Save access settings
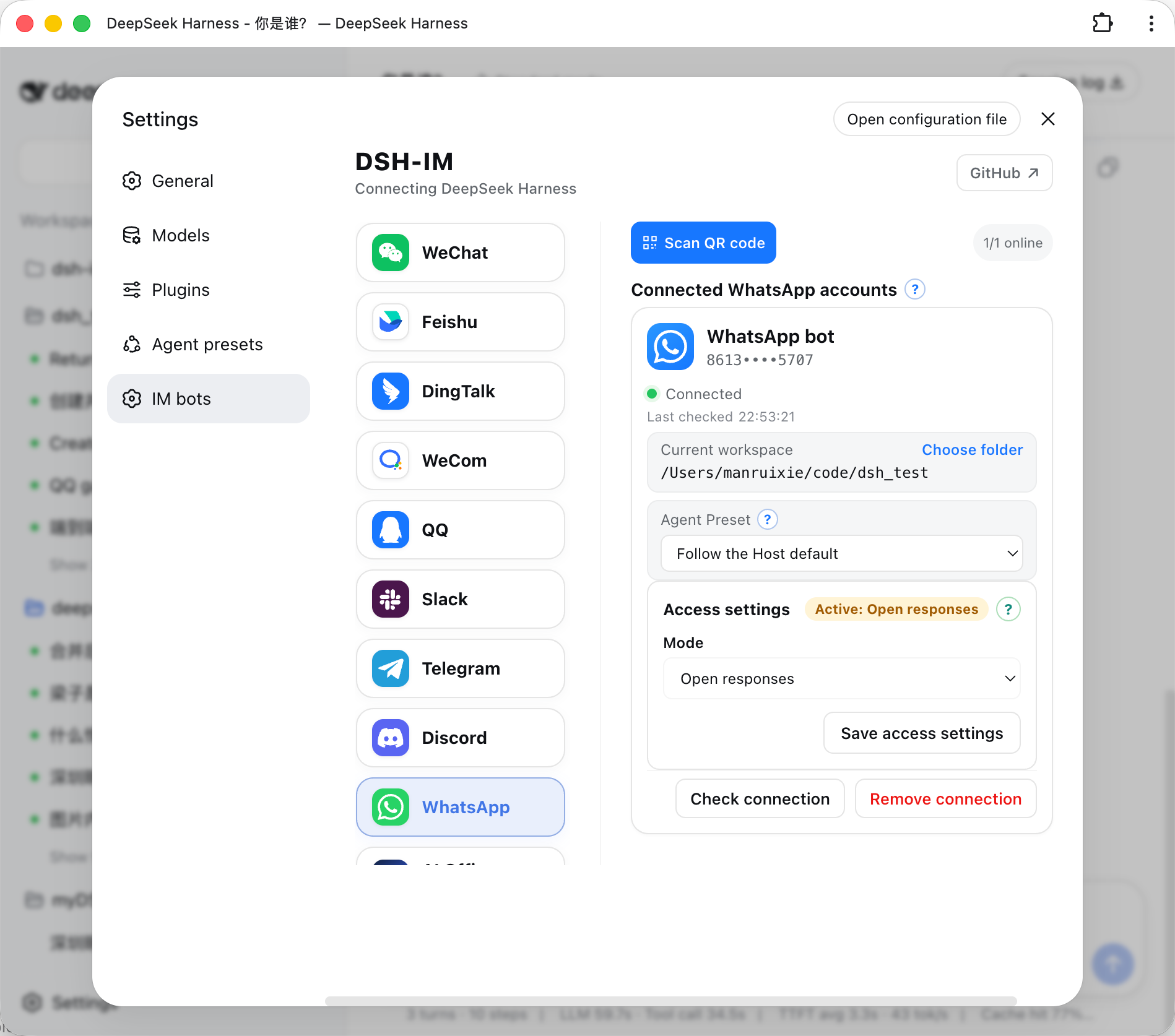 tap(922, 733)
